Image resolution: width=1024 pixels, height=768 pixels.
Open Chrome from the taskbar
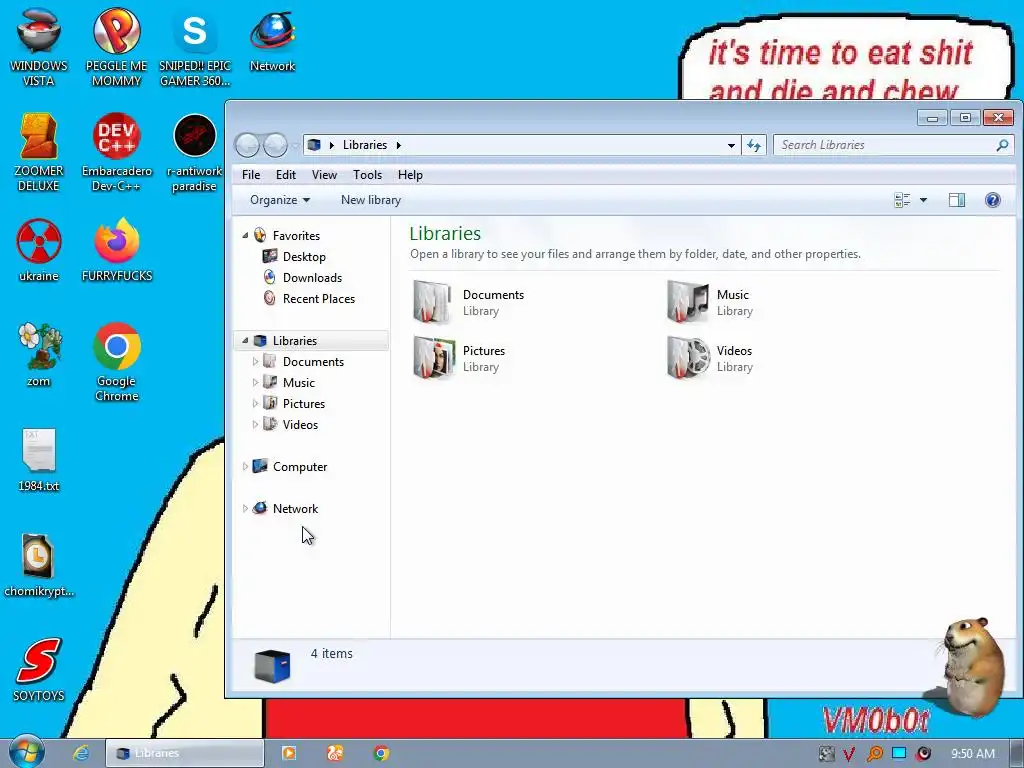(x=381, y=753)
